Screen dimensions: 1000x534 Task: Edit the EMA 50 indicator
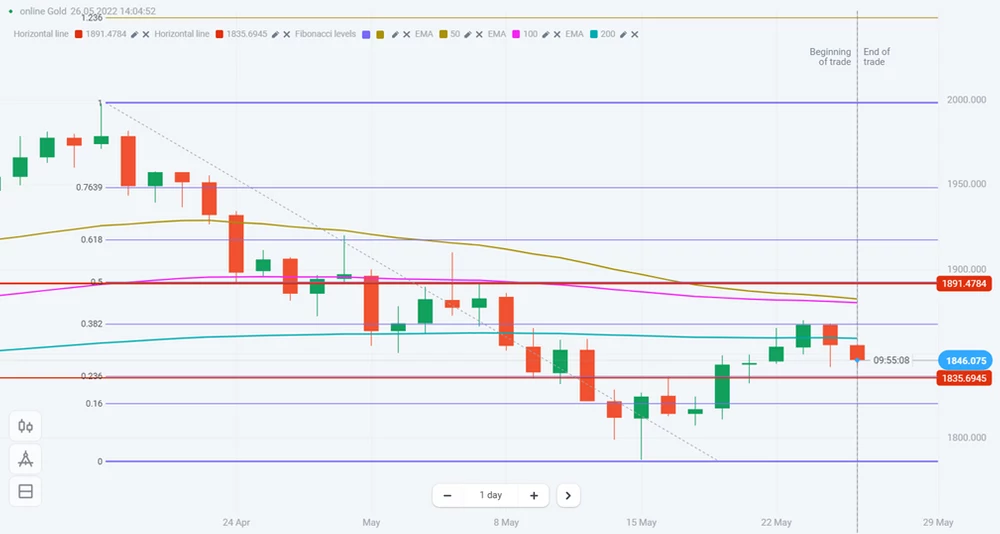[x=470, y=34]
